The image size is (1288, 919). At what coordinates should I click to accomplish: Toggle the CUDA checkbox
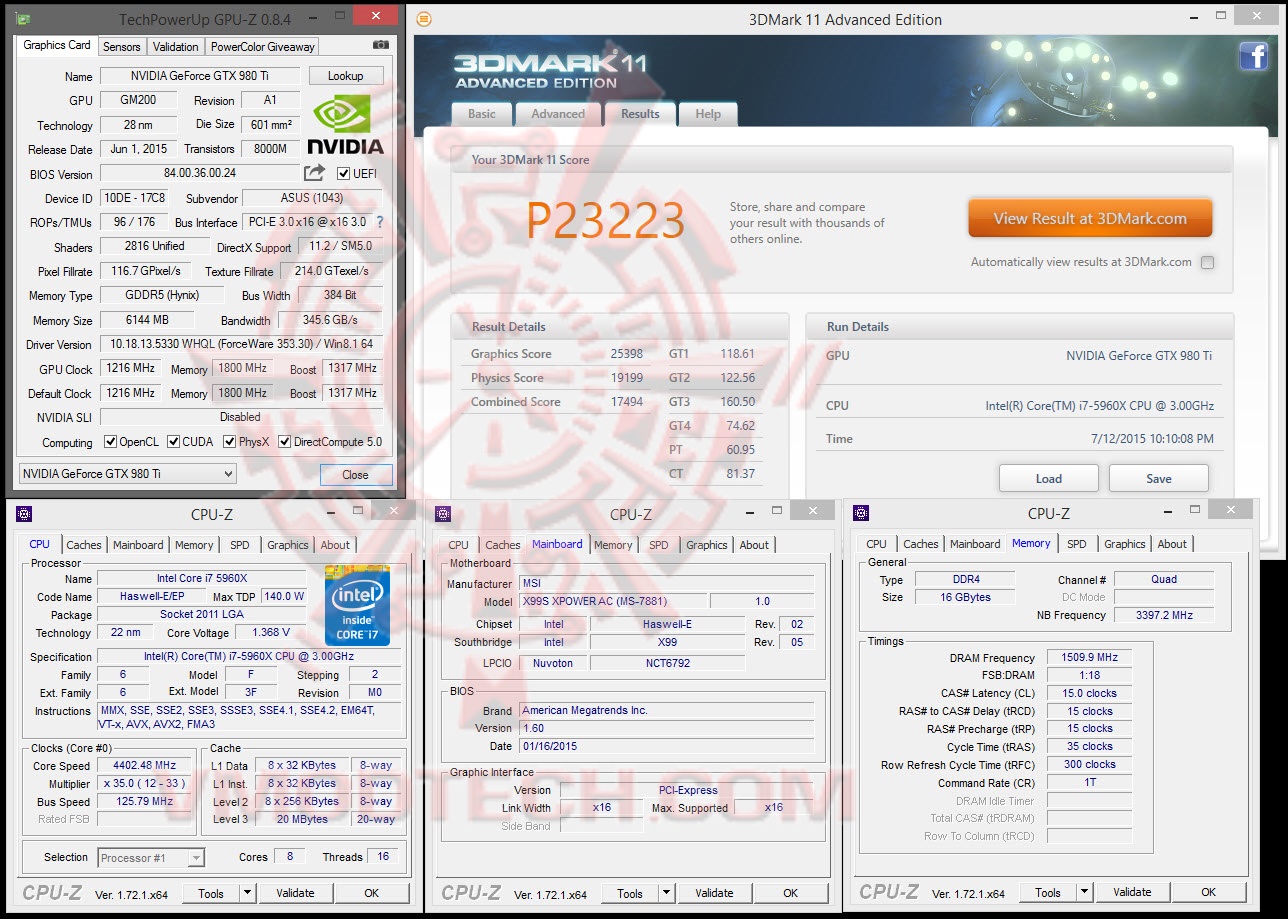174,442
